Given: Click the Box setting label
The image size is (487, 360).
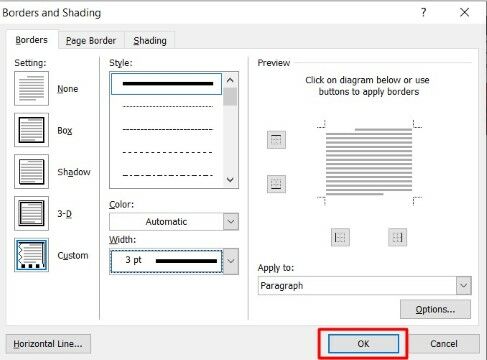Looking at the screenshot, I should pyautogui.click(x=65, y=130).
